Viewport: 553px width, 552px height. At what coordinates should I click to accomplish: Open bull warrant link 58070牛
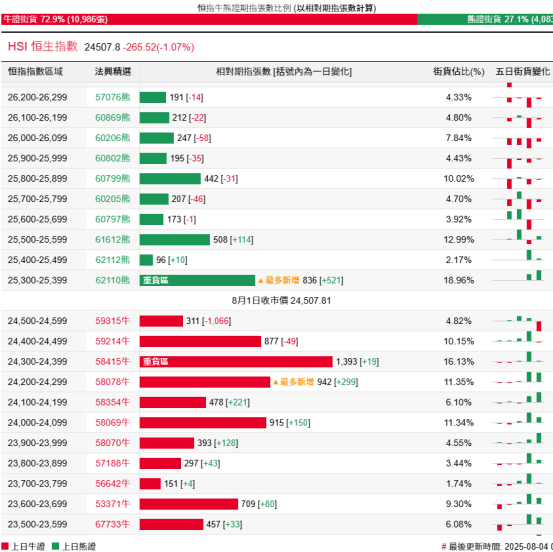tap(113, 443)
